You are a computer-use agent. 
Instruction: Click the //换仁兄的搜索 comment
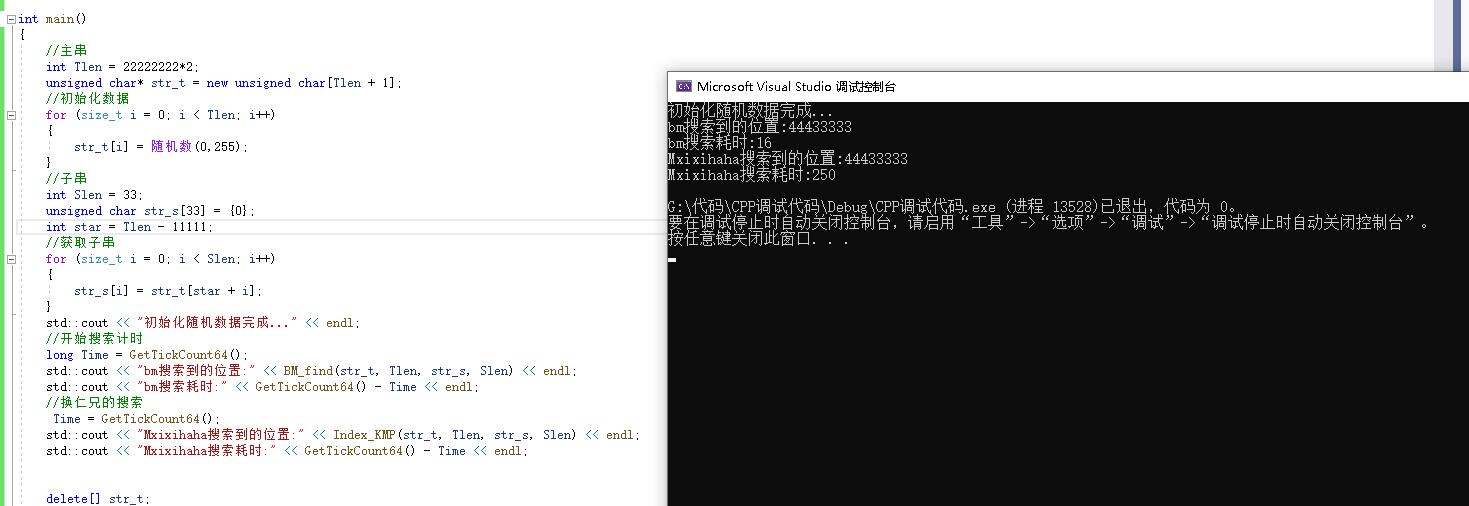coord(94,403)
